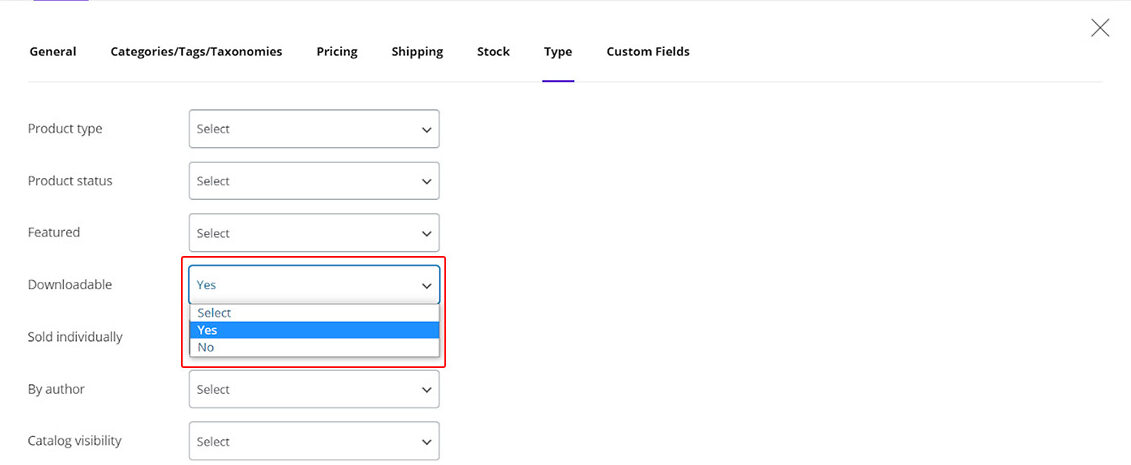This screenshot has width=1131, height=465.
Task: Switch to the General tab
Action: (x=53, y=52)
